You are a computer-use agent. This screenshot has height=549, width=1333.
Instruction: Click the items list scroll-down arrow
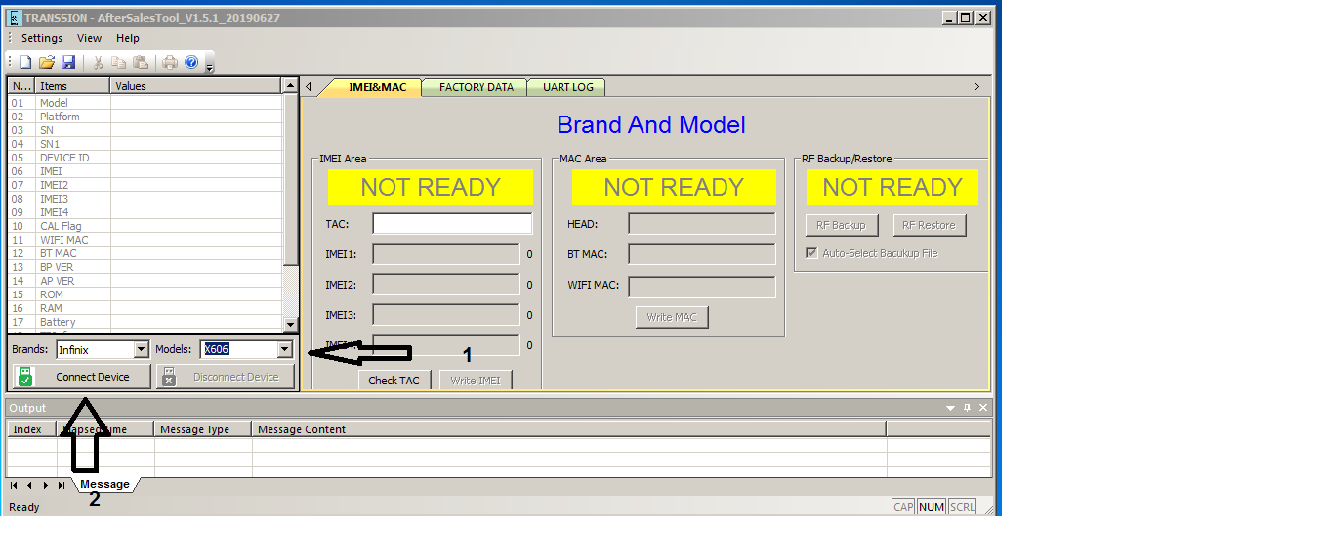291,324
